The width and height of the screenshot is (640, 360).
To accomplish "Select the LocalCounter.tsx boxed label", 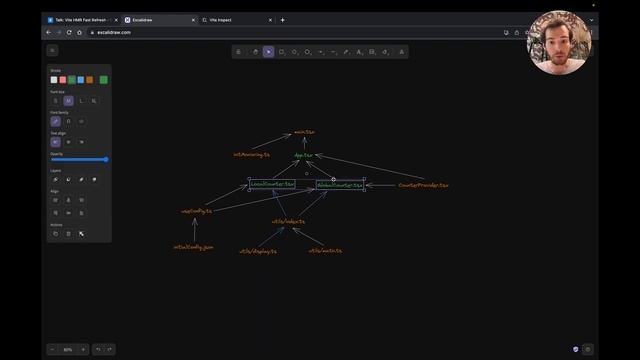I will coord(272,184).
